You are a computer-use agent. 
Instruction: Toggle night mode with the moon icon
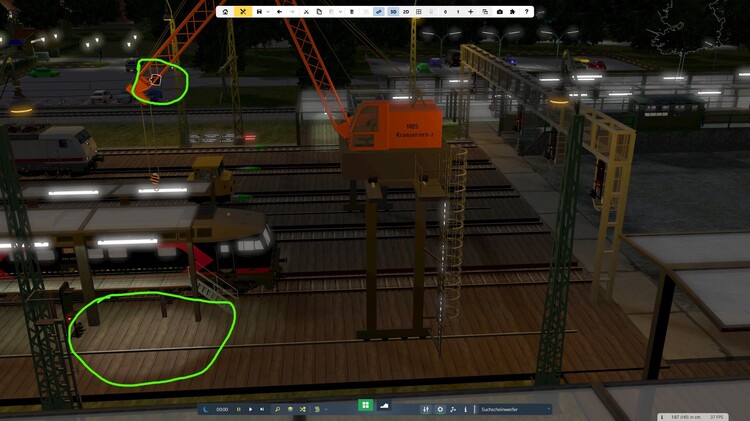click(206, 409)
